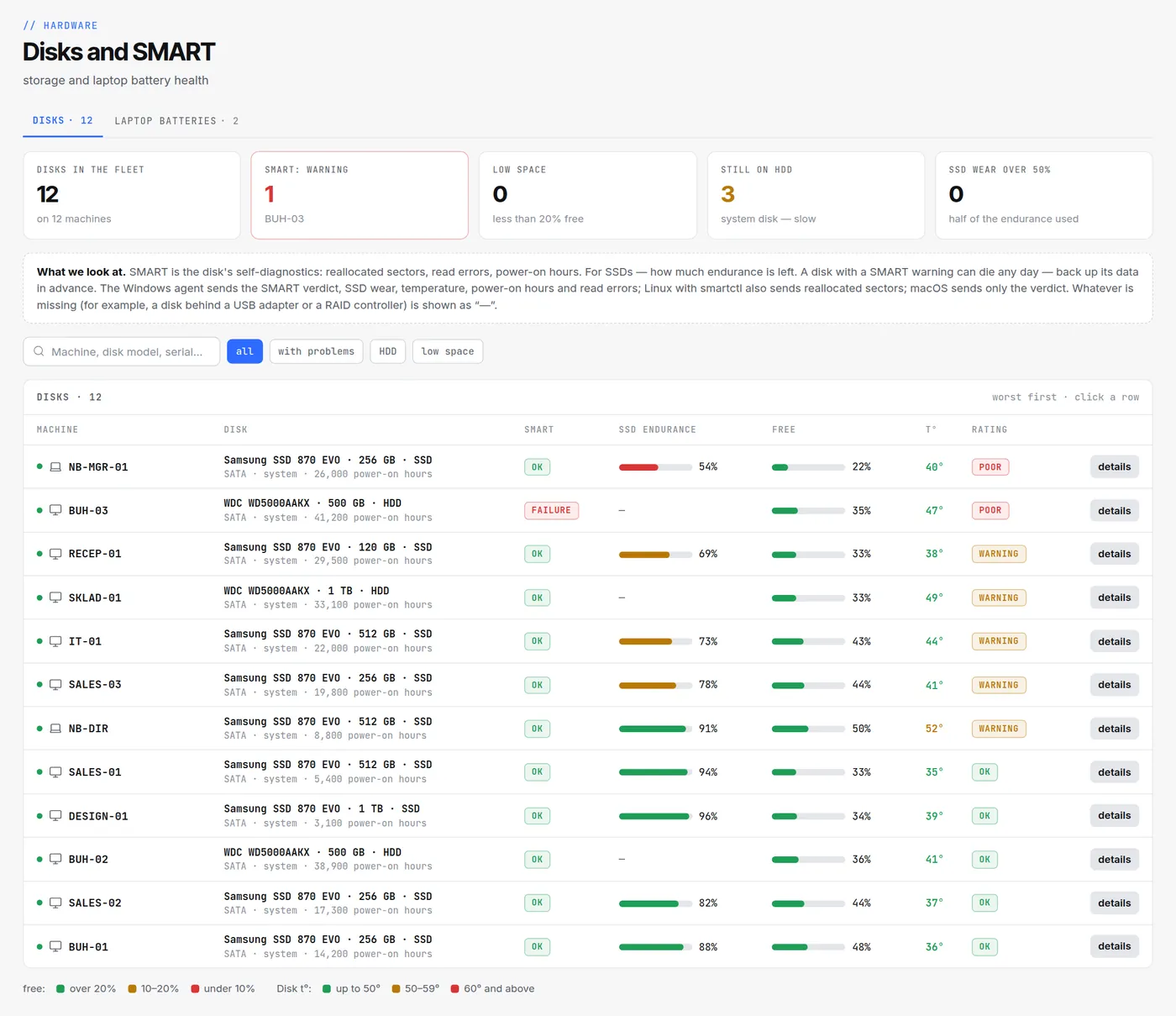
Task: Activate the 'all' filter chip
Action: [244, 351]
